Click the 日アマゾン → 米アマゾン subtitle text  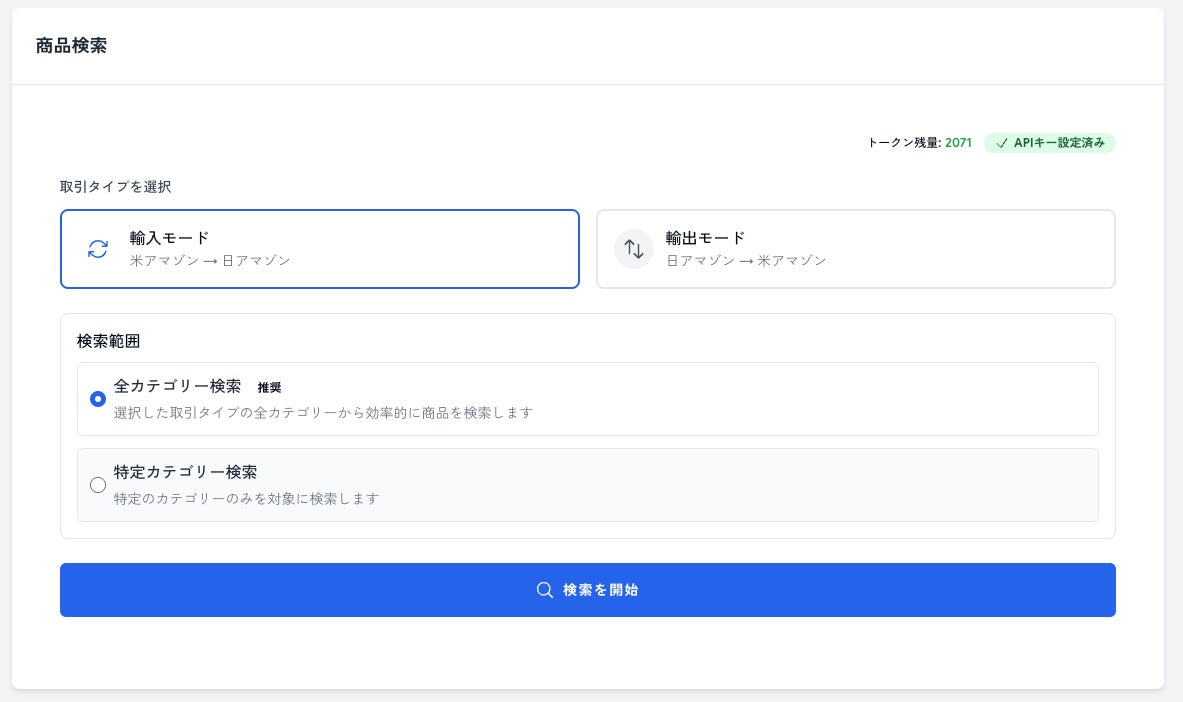[x=746, y=261]
